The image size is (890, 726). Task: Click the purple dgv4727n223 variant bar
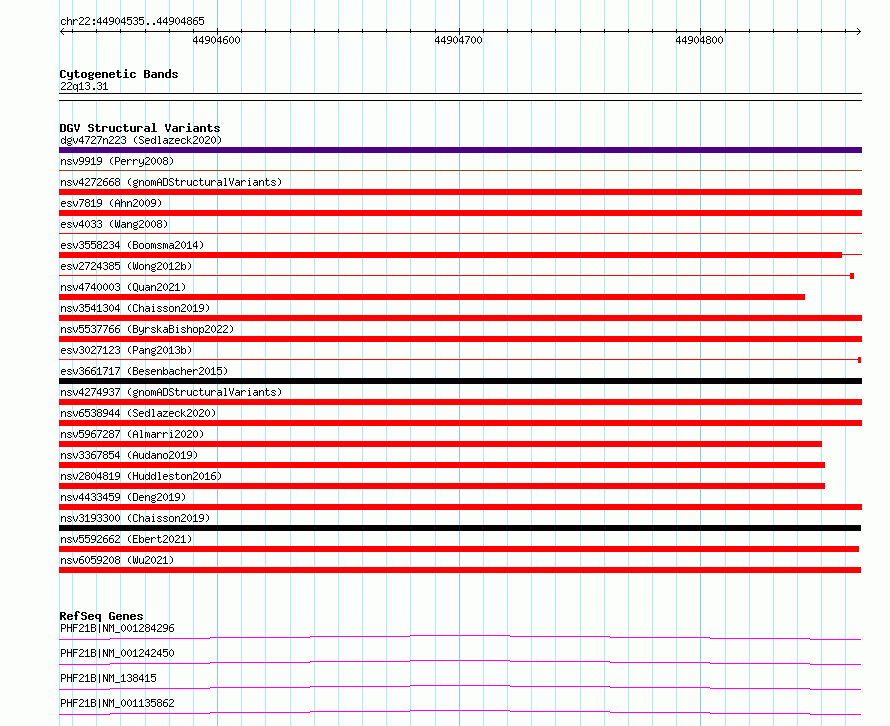coord(460,150)
